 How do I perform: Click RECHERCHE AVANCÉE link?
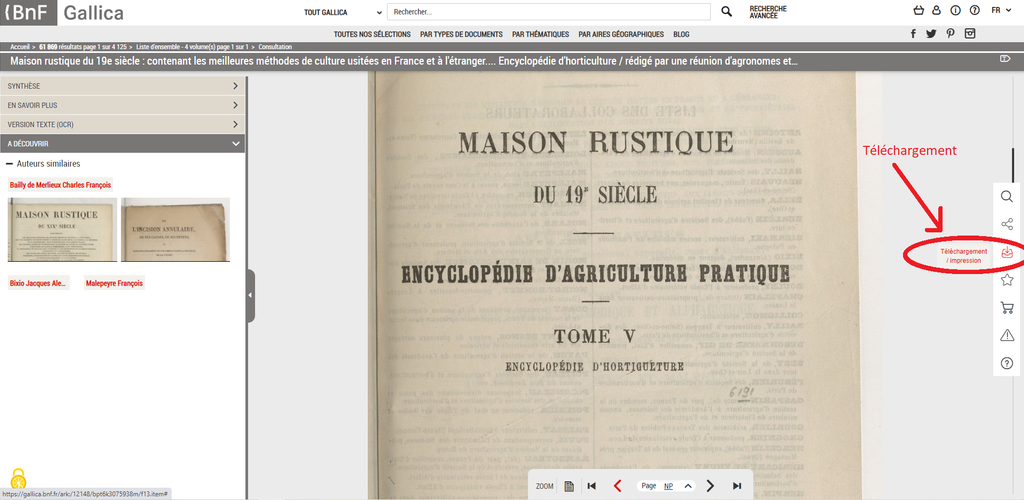point(768,12)
